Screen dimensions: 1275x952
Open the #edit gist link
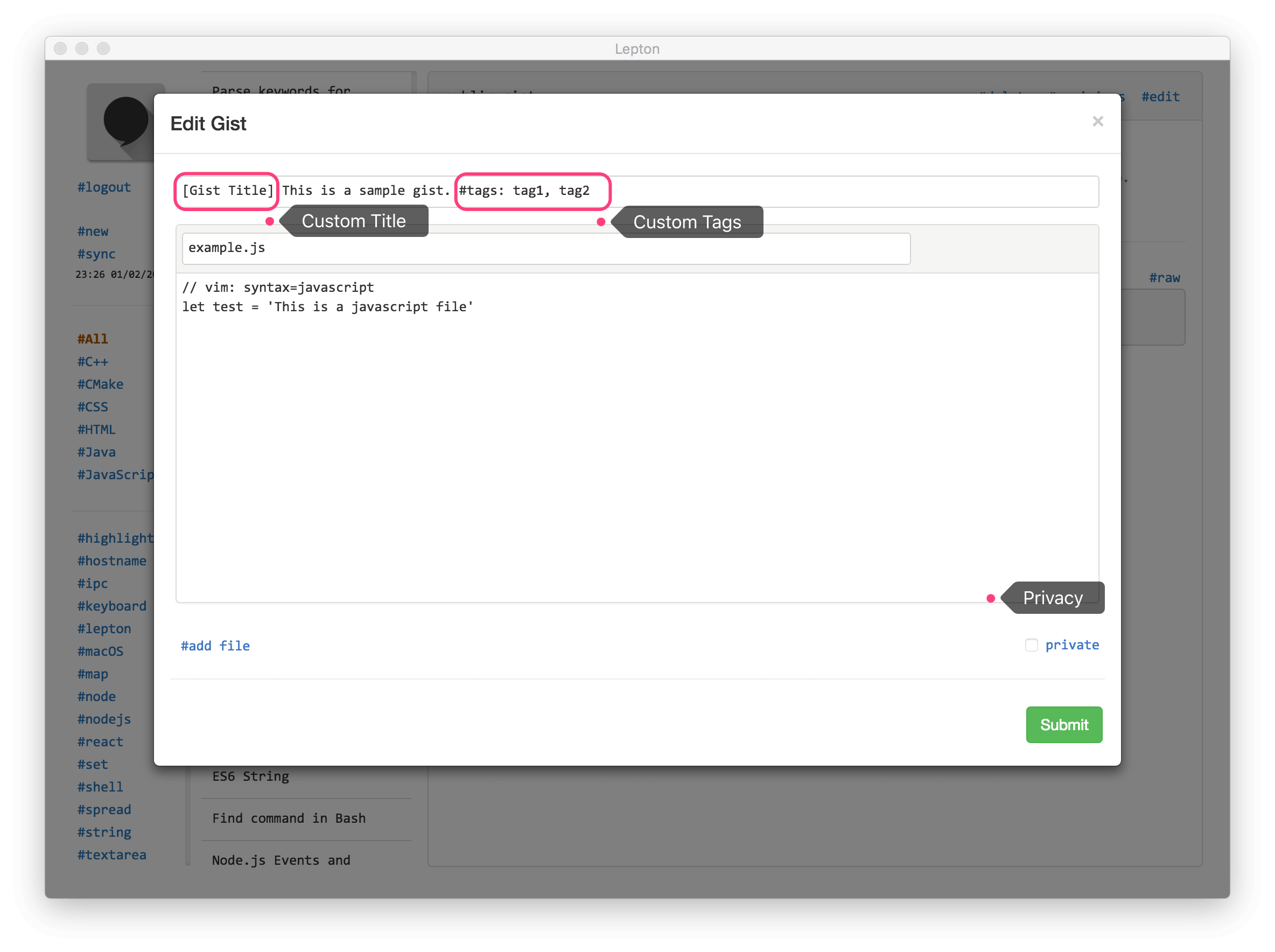(1160, 97)
